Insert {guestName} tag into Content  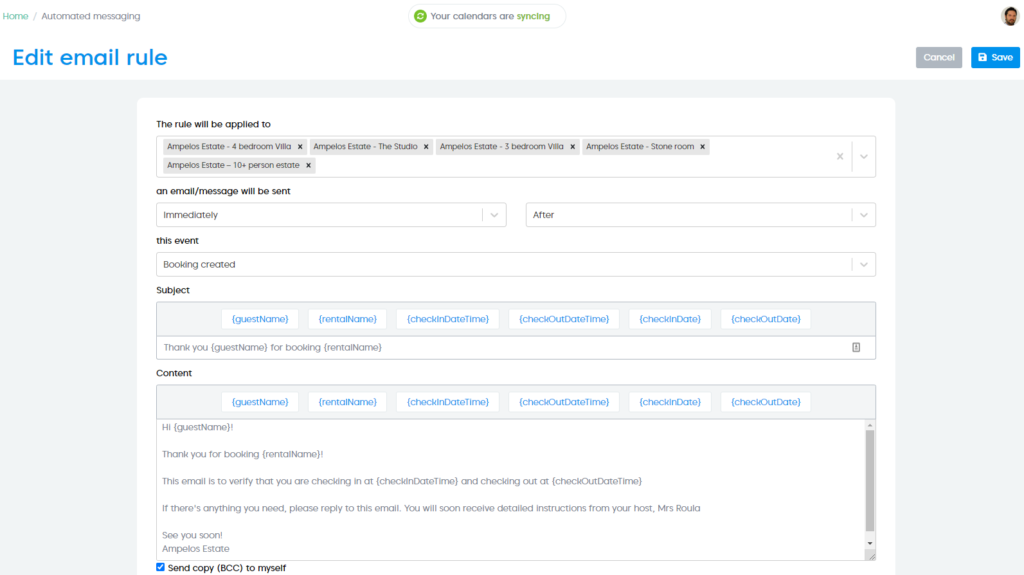click(260, 402)
